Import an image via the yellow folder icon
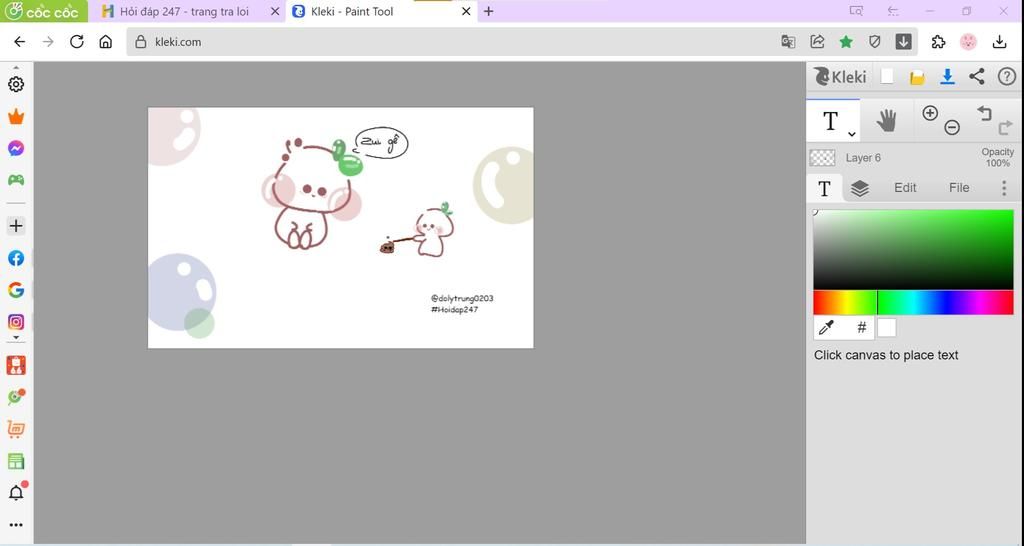Screen dimensions: 1024x546 pyautogui.click(x=917, y=77)
